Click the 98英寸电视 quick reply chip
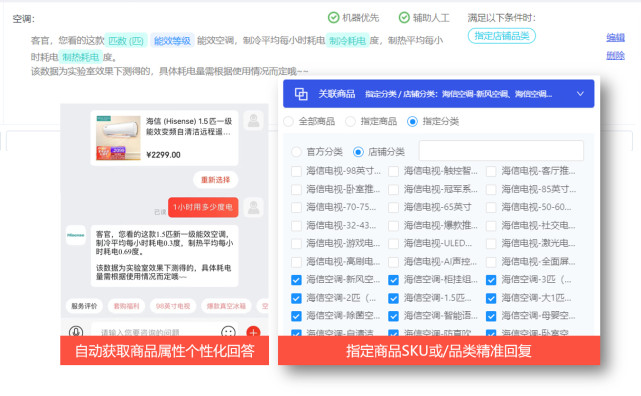The image size is (641, 396). tap(173, 306)
